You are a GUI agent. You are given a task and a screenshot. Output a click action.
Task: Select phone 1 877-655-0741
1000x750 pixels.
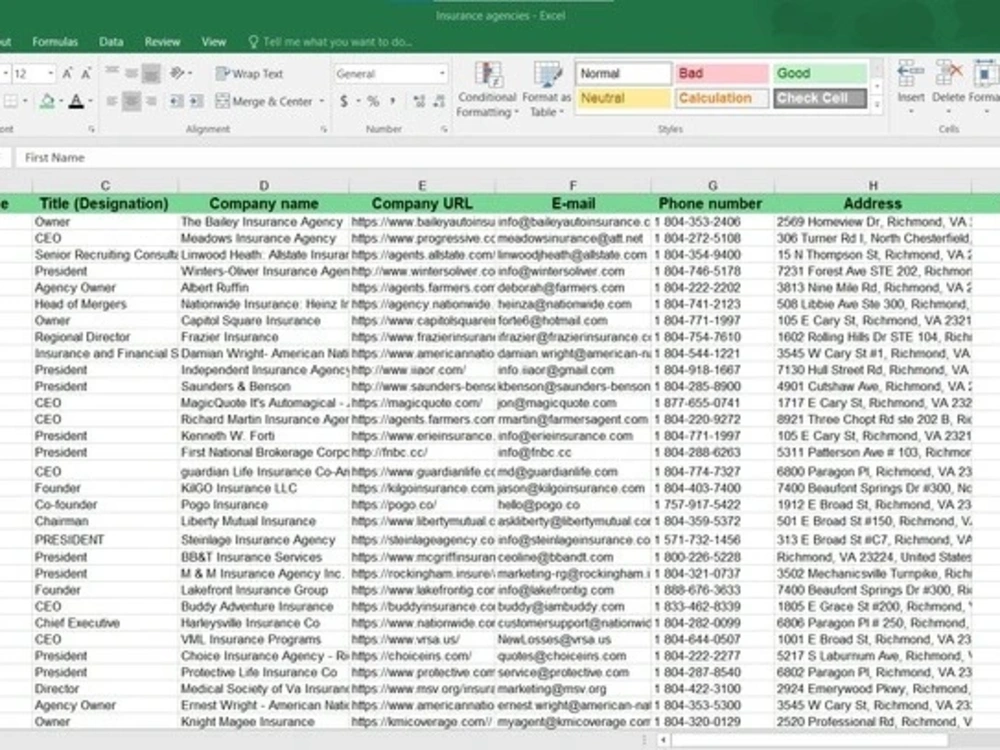712,403
